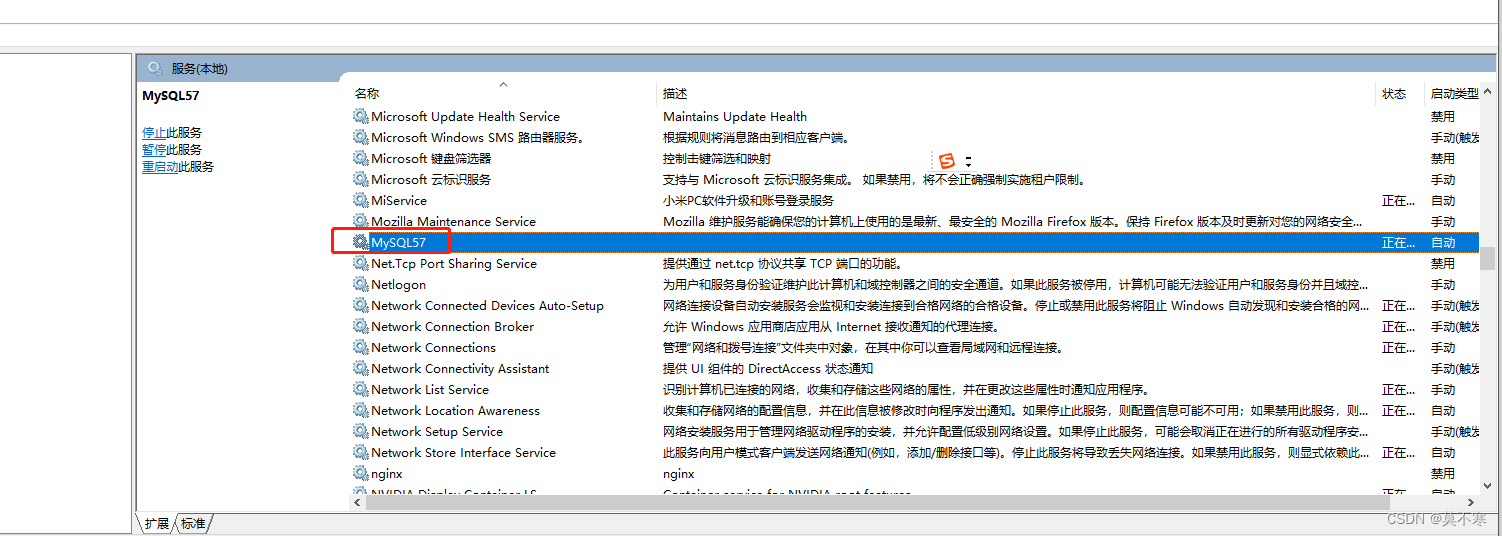The height and width of the screenshot is (536, 1502).
Task: Switch to the 扩展 tab
Action: click(x=156, y=523)
